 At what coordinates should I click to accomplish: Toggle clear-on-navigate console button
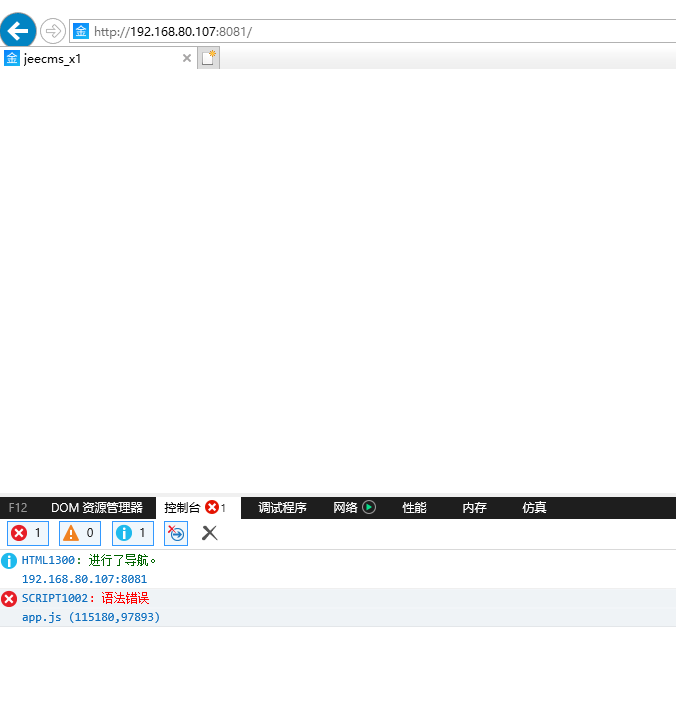176,533
